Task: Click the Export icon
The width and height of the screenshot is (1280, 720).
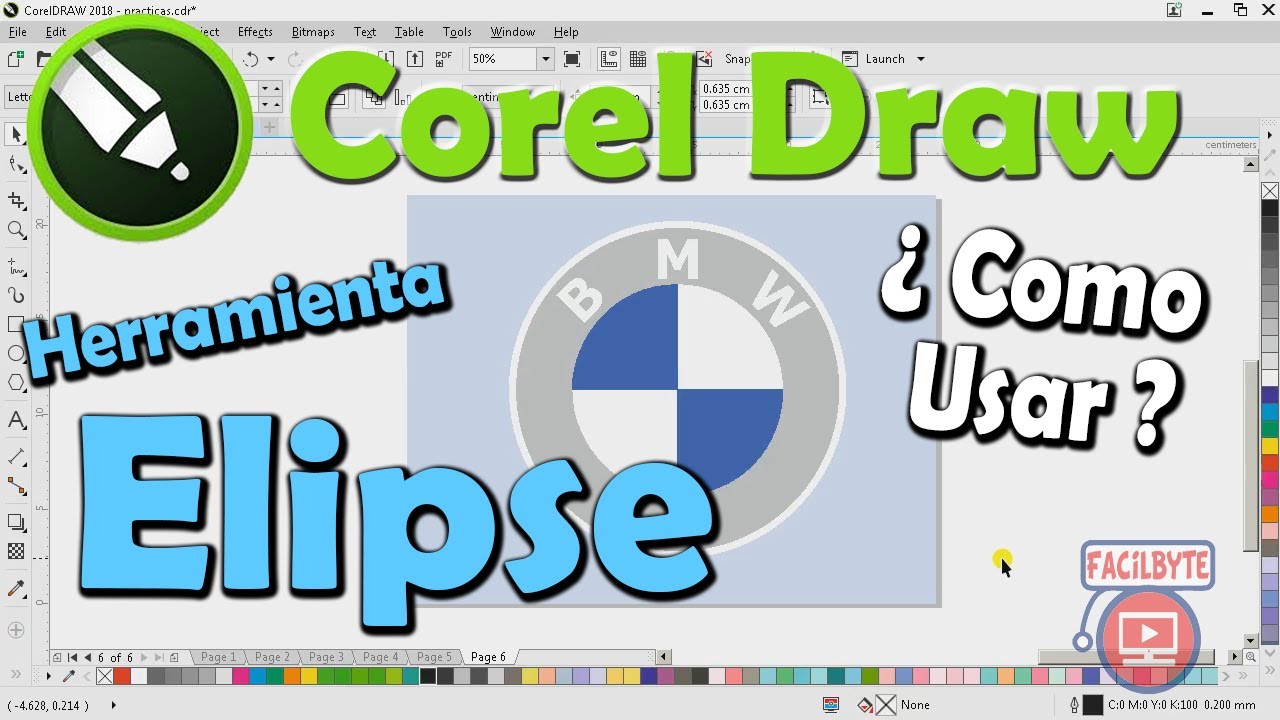Action: (415, 59)
